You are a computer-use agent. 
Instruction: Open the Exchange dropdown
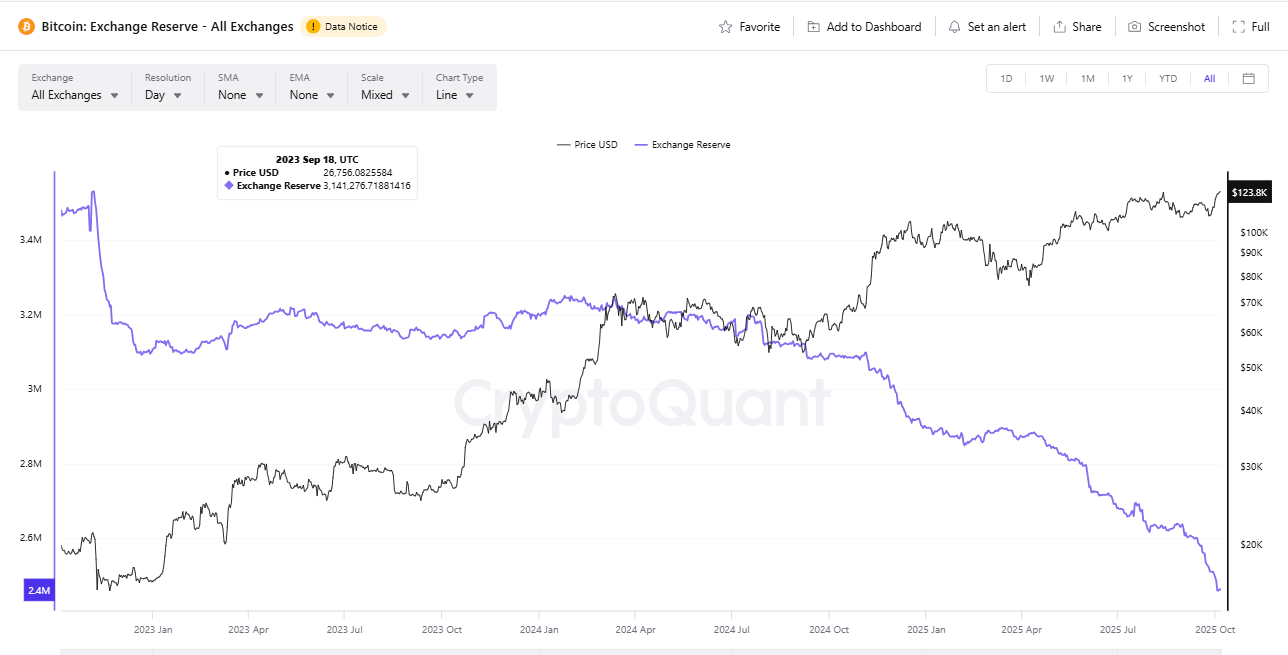click(75, 95)
